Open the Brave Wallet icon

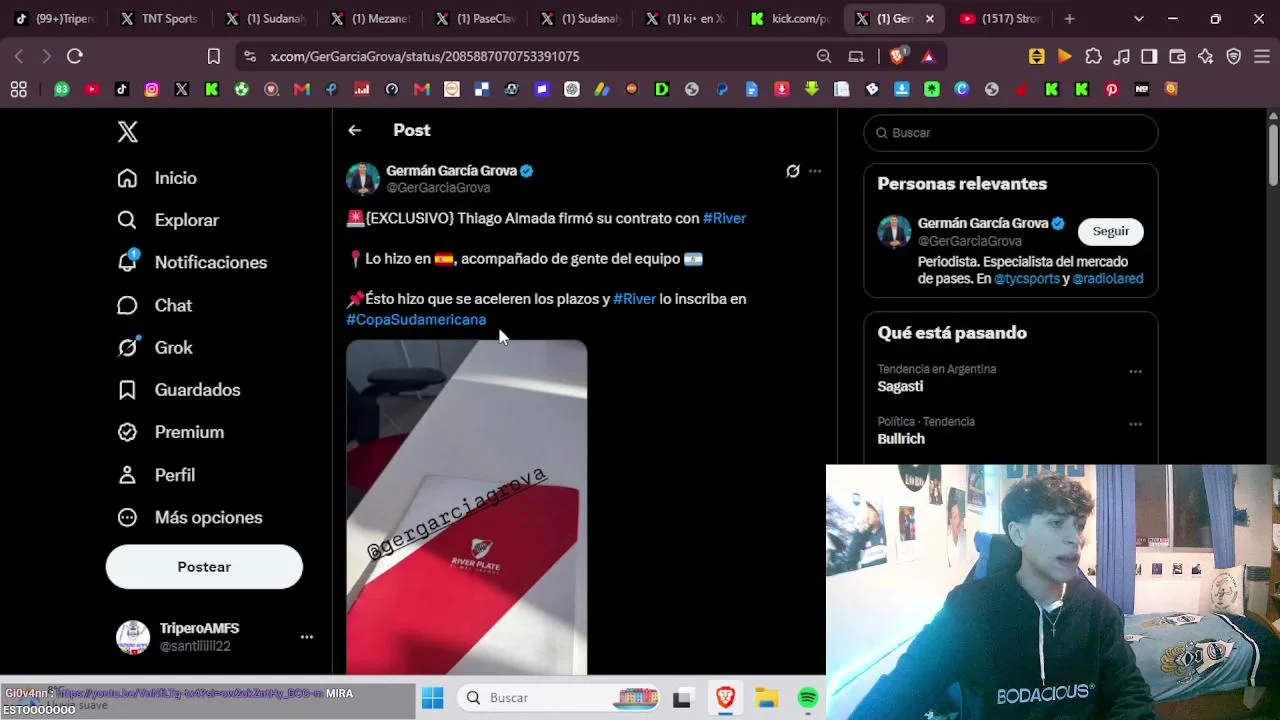1177,57
